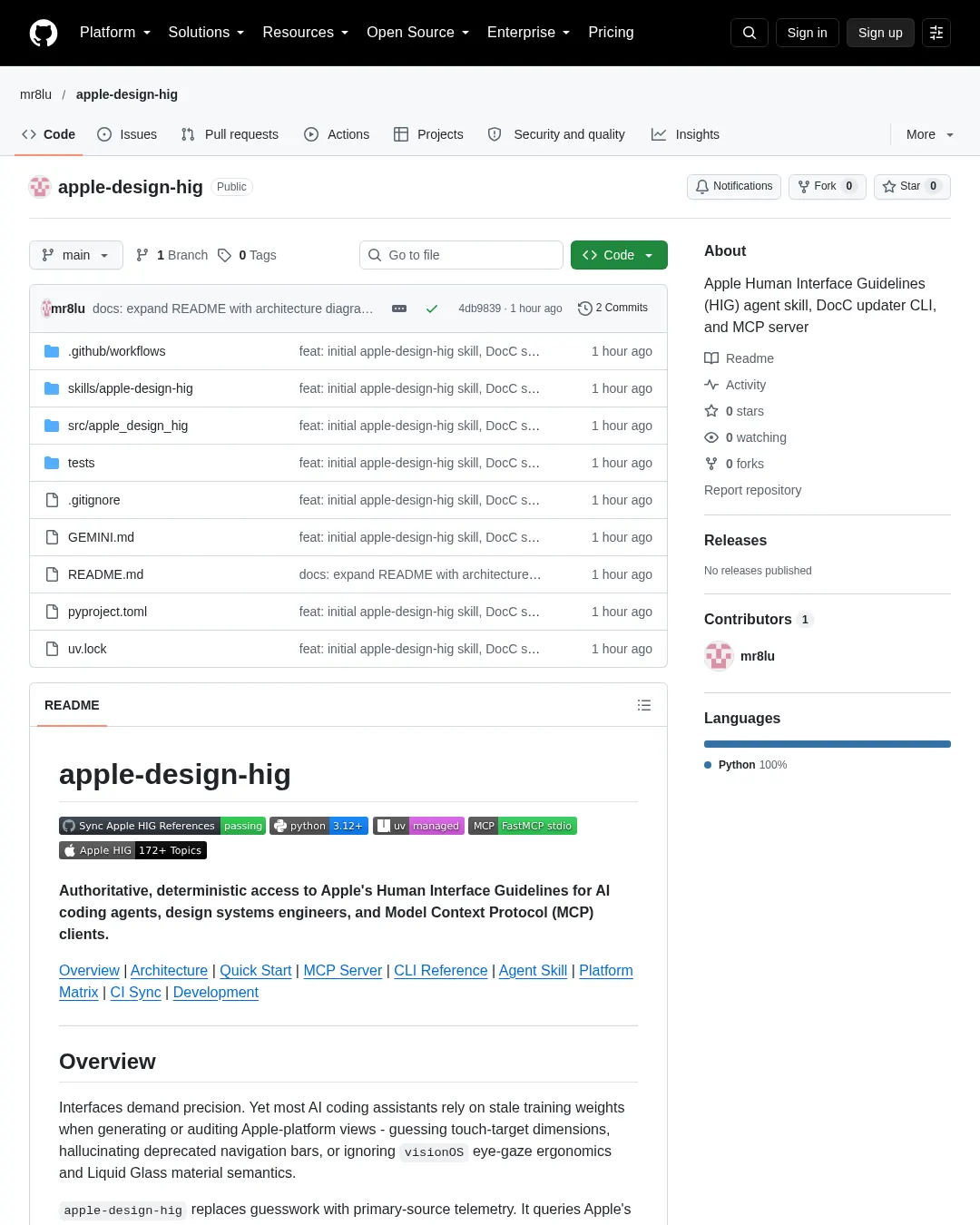Open the 1 Branch link
The image size is (980, 1225).
click(x=171, y=255)
